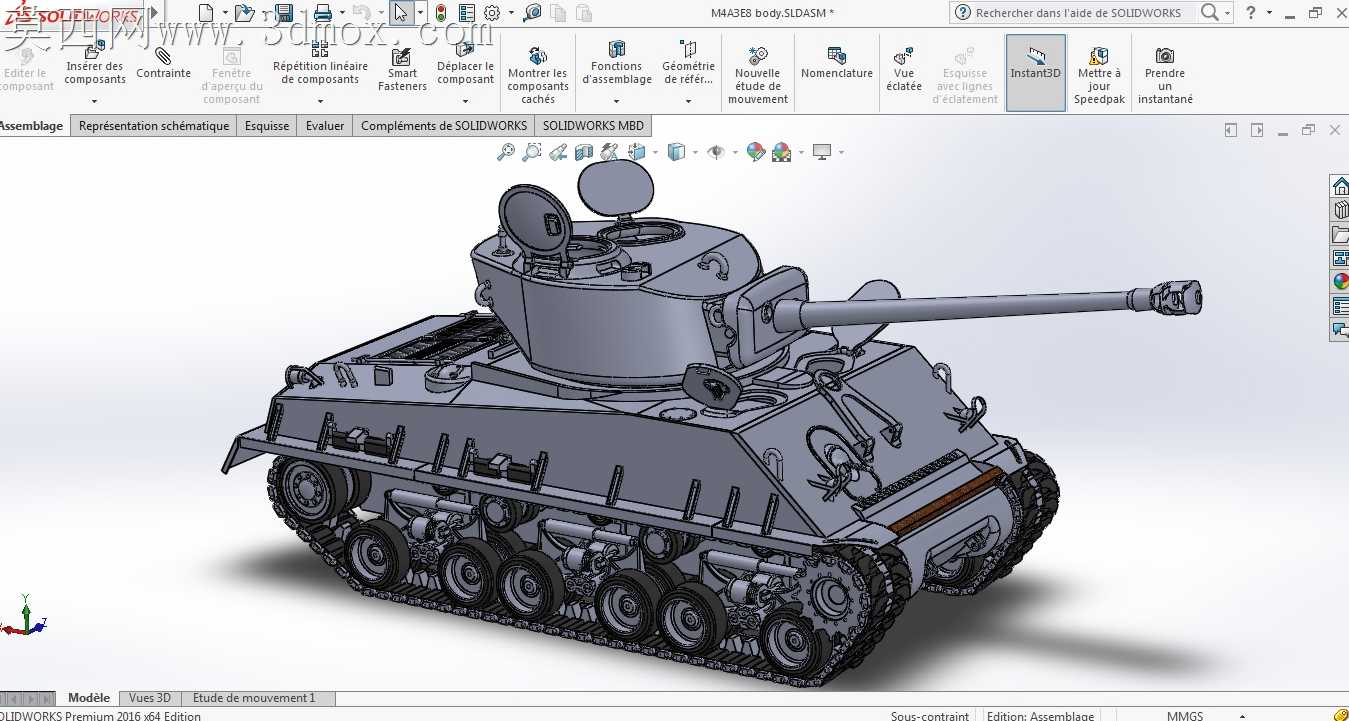Expand the Apply Scene dropdown arrow
Image resolution: width=1349 pixels, height=721 pixels.
pos(800,152)
